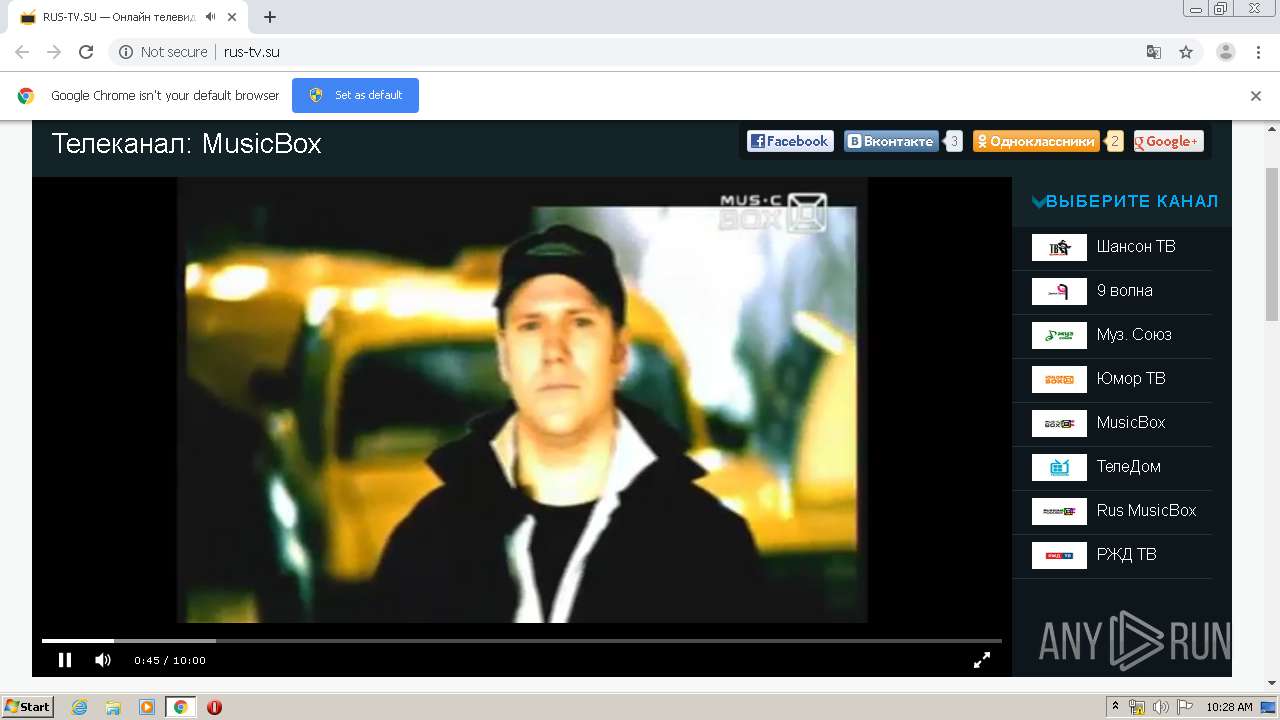Bookmark this page with star
1280x720 pixels.
point(1186,52)
